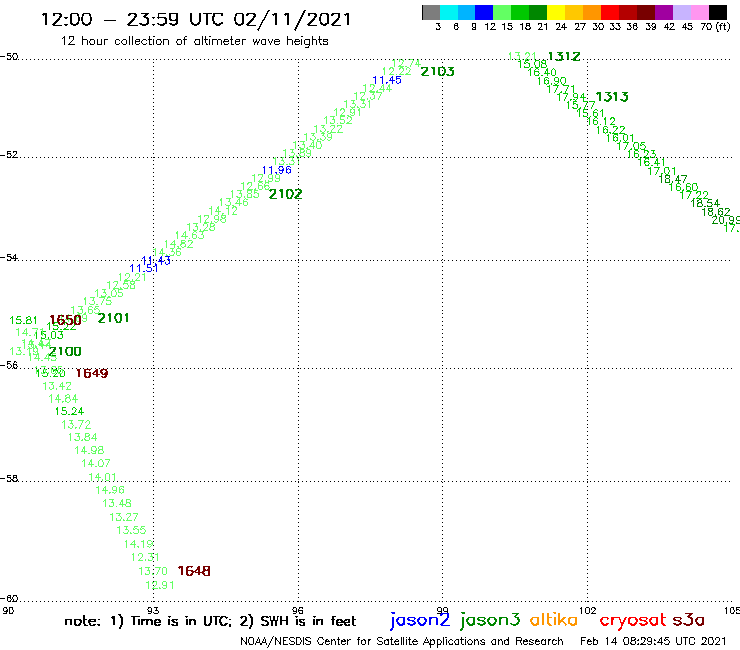Image resolution: width=740 pixels, height=650 pixels.
Task: Click the wave height value '15.81'
Action: (x=23, y=321)
